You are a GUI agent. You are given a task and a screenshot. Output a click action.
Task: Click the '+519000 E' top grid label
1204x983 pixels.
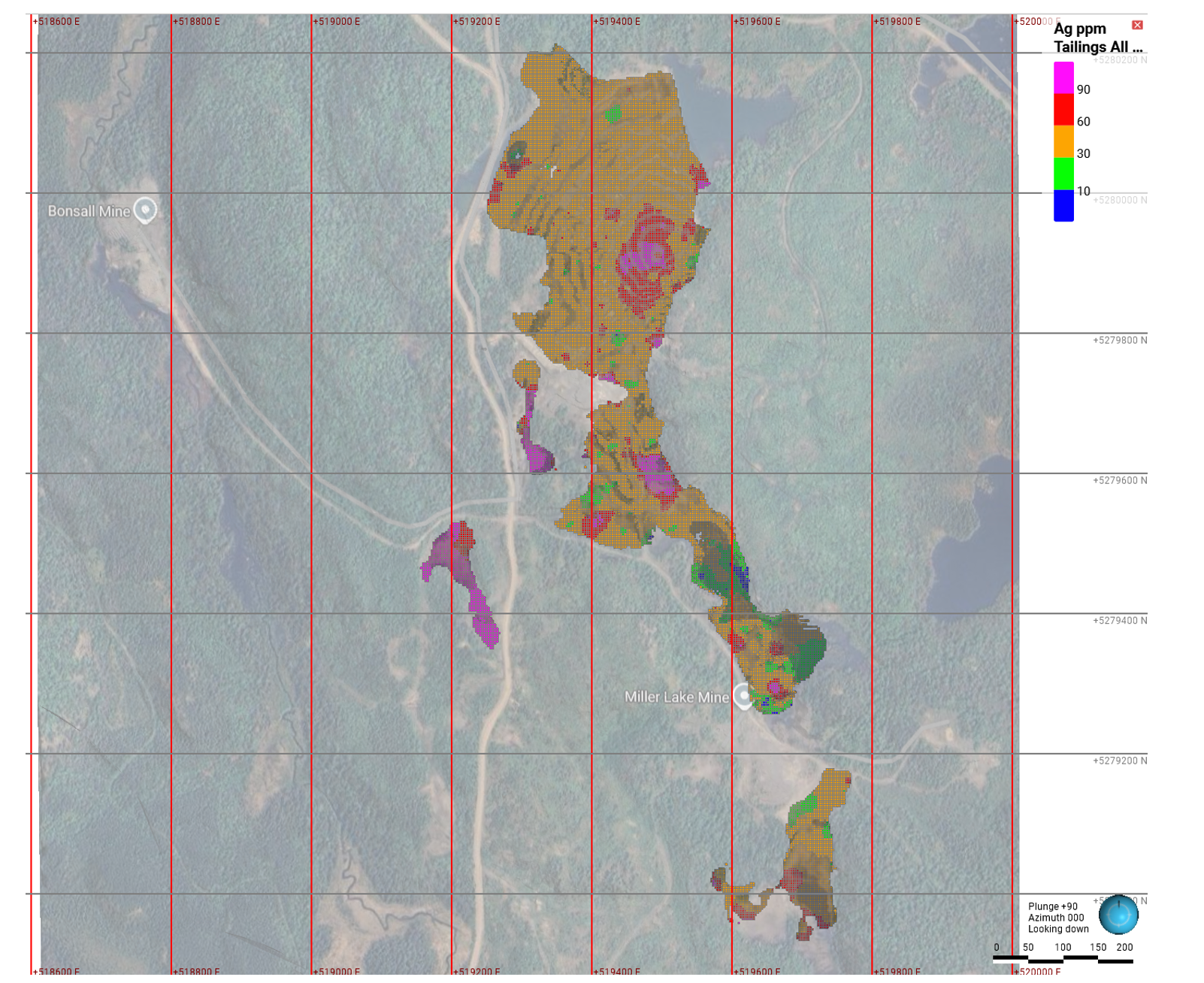(336, 22)
